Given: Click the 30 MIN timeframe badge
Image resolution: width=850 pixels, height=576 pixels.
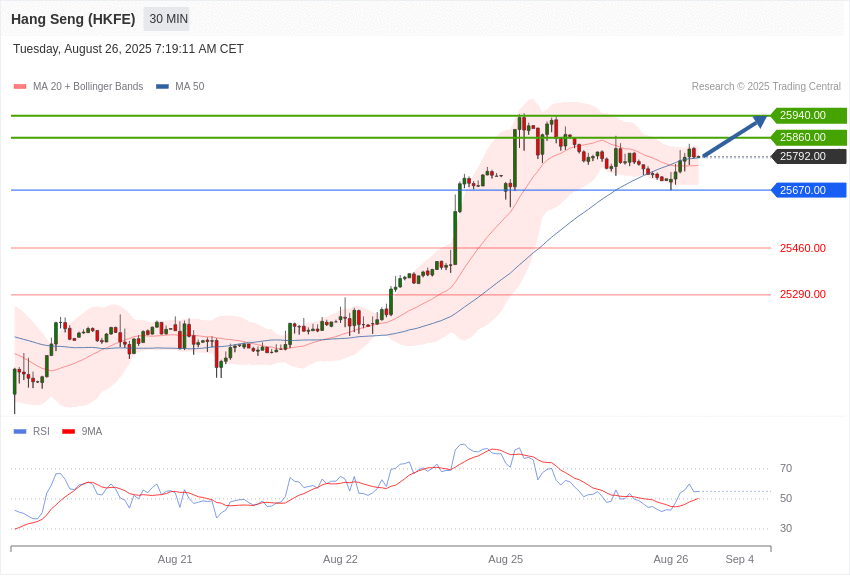Looking at the screenshot, I should [166, 19].
